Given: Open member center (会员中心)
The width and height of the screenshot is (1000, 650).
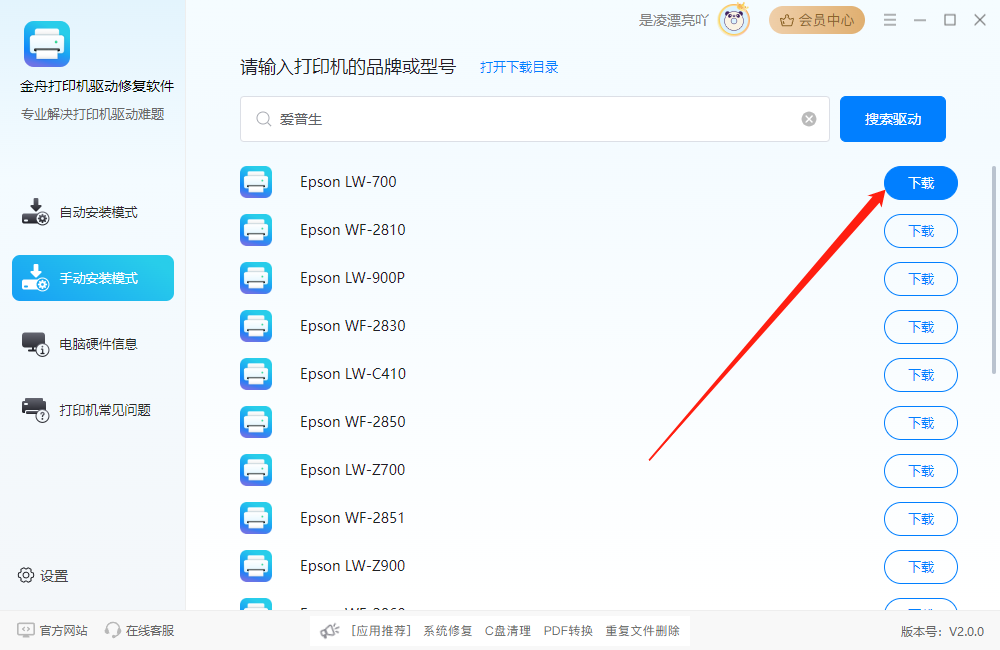Looking at the screenshot, I should click(816, 20).
